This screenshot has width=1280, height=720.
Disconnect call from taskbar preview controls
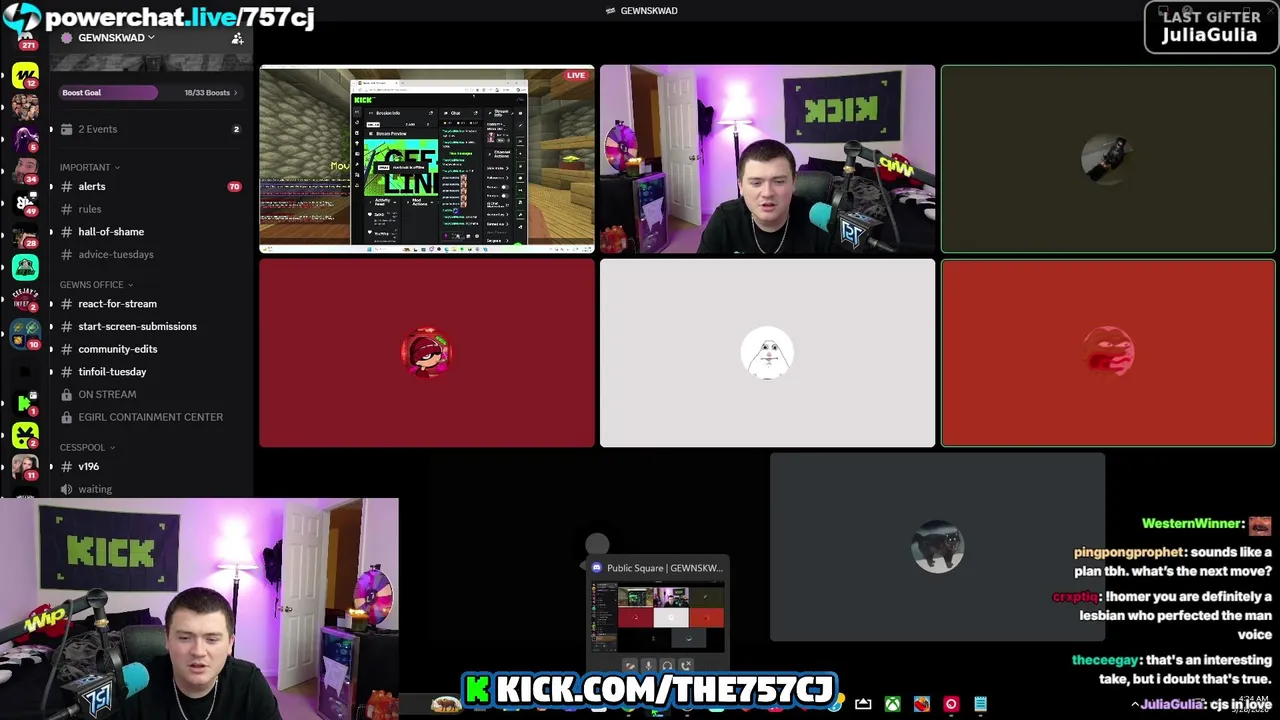[x=686, y=665]
